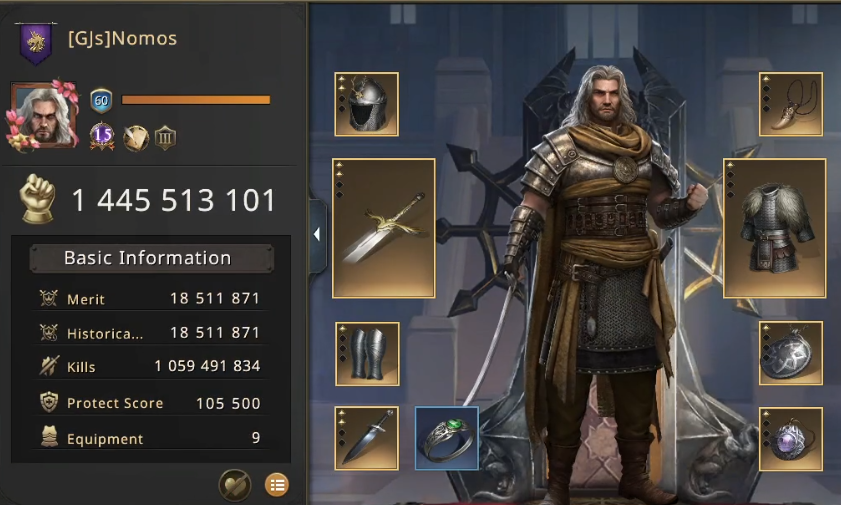Select the fur chainmail armor slot
This screenshot has width=841, height=505.
coord(774,228)
